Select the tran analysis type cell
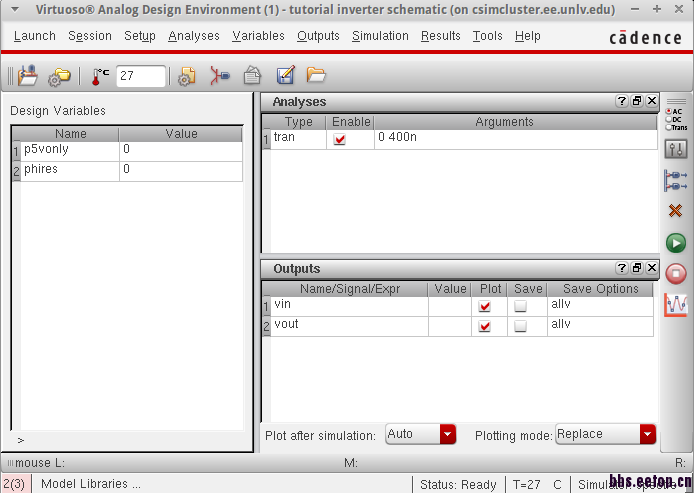The width and height of the screenshot is (694, 493). [298, 139]
